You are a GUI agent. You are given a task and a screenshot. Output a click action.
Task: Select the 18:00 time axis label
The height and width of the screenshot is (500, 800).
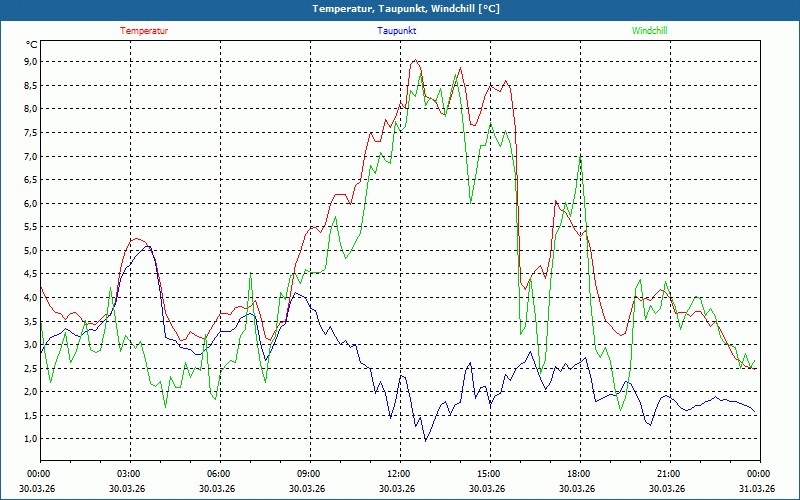[x=578, y=474]
